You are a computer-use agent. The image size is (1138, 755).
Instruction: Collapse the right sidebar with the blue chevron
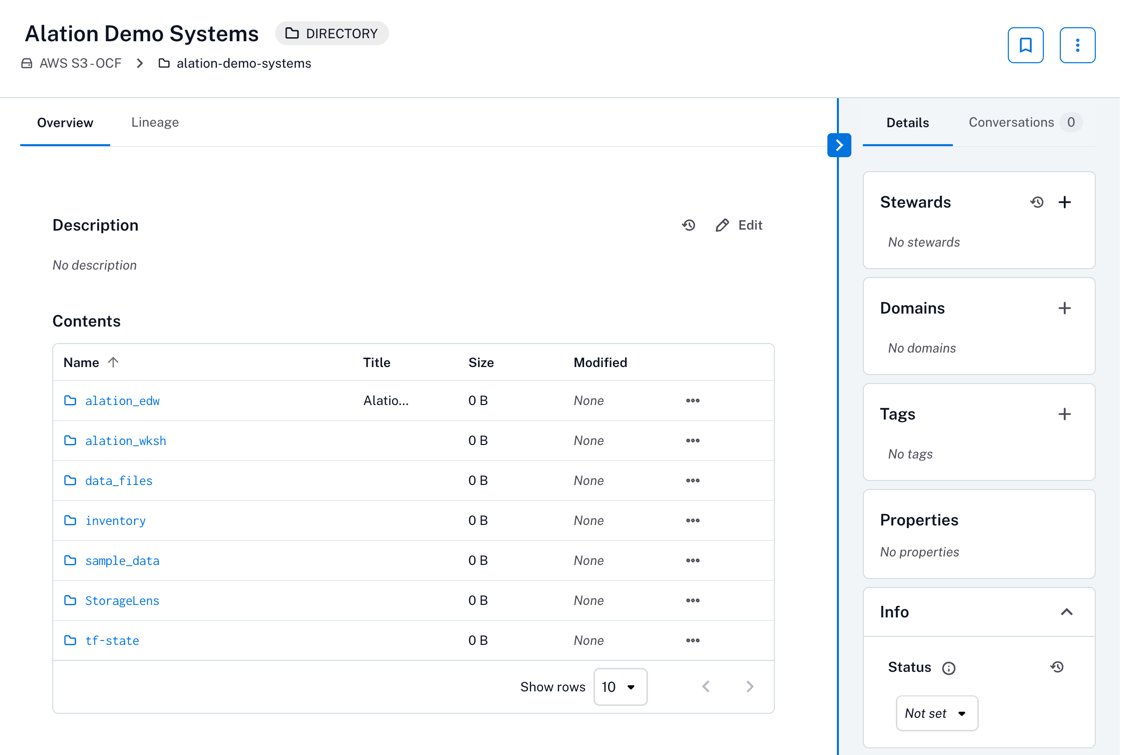[x=839, y=145]
